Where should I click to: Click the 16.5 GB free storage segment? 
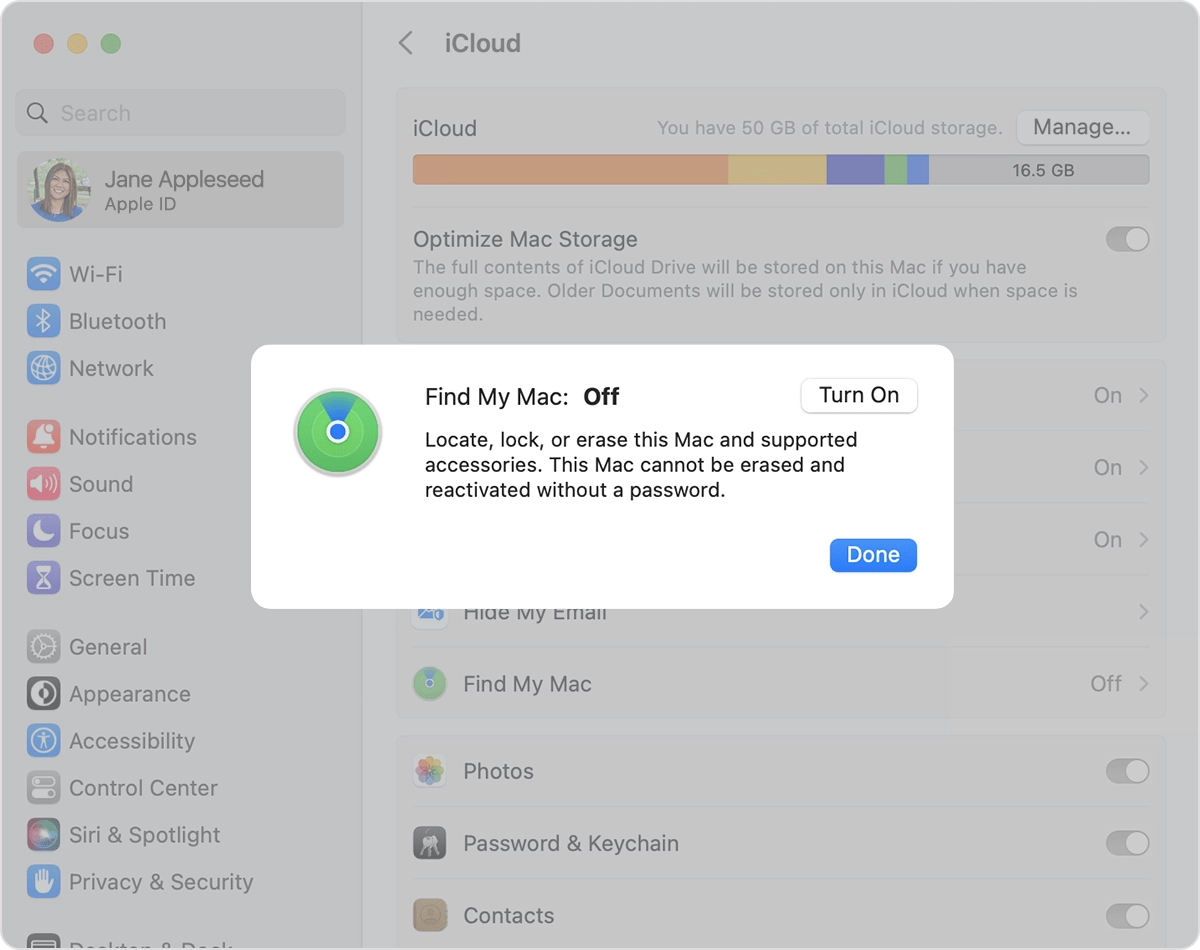(x=1039, y=170)
